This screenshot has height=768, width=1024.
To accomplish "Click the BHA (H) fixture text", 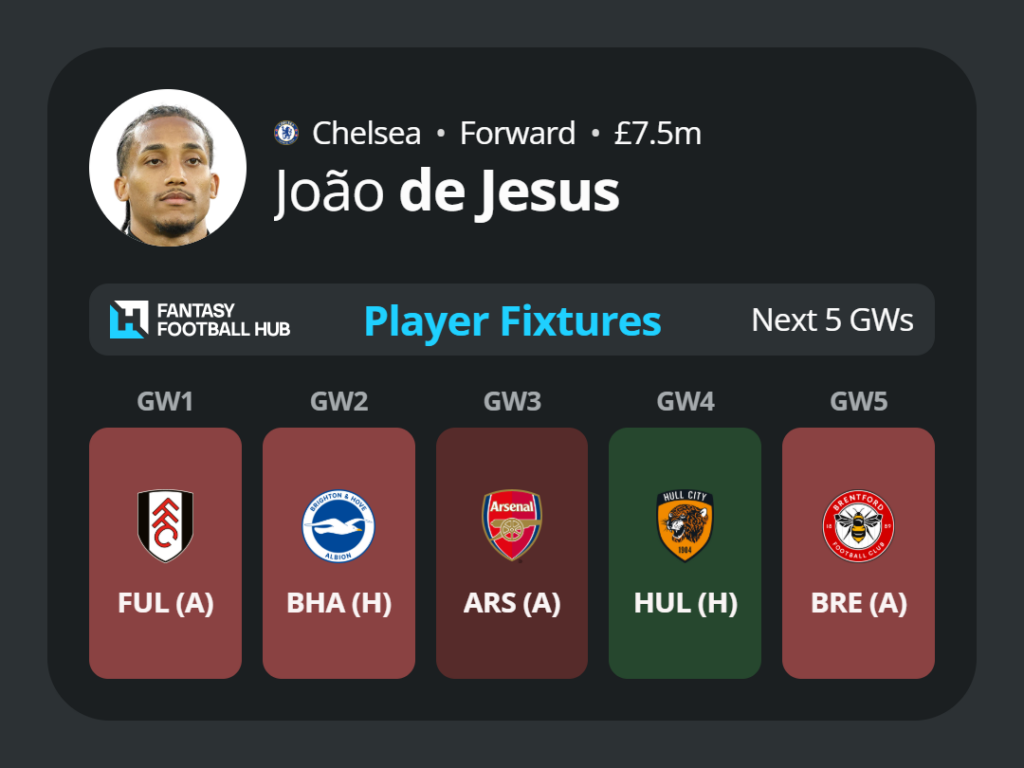I will coord(338,603).
